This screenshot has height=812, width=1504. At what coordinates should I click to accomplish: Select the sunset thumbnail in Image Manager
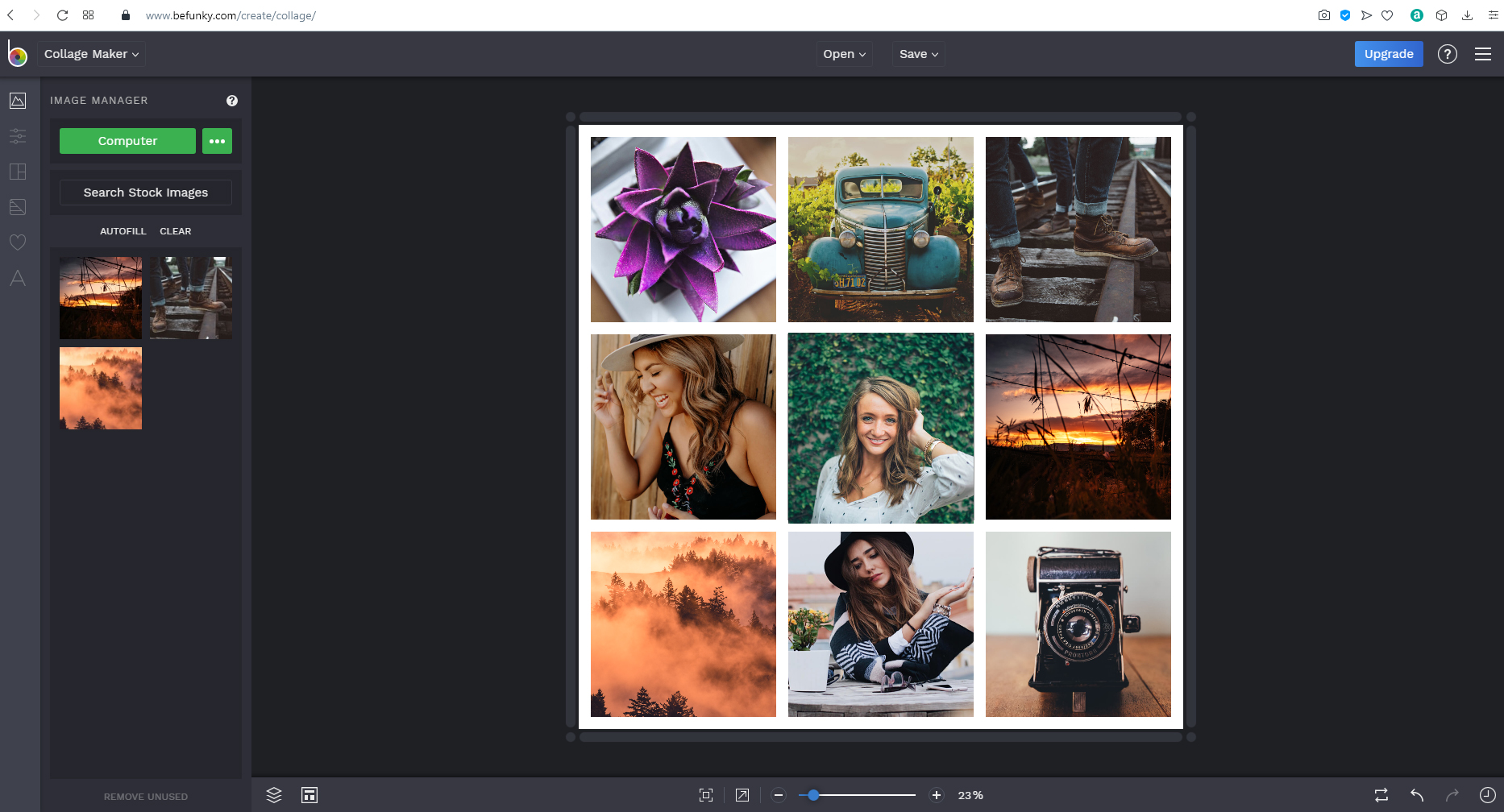click(x=101, y=298)
